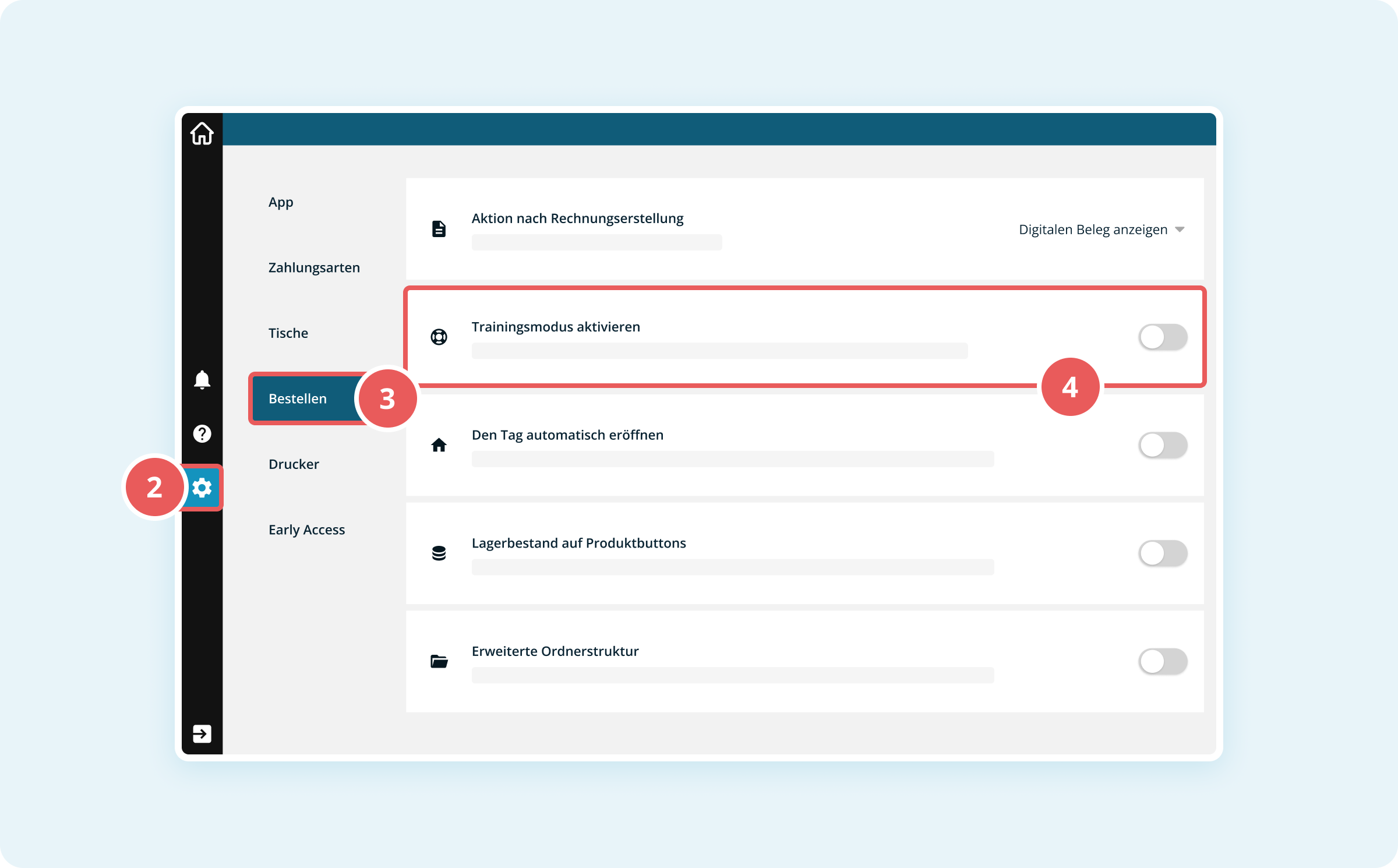The height and width of the screenshot is (868, 1398).
Task: Open the Early Access section
Action: click(x=306, y=530)
